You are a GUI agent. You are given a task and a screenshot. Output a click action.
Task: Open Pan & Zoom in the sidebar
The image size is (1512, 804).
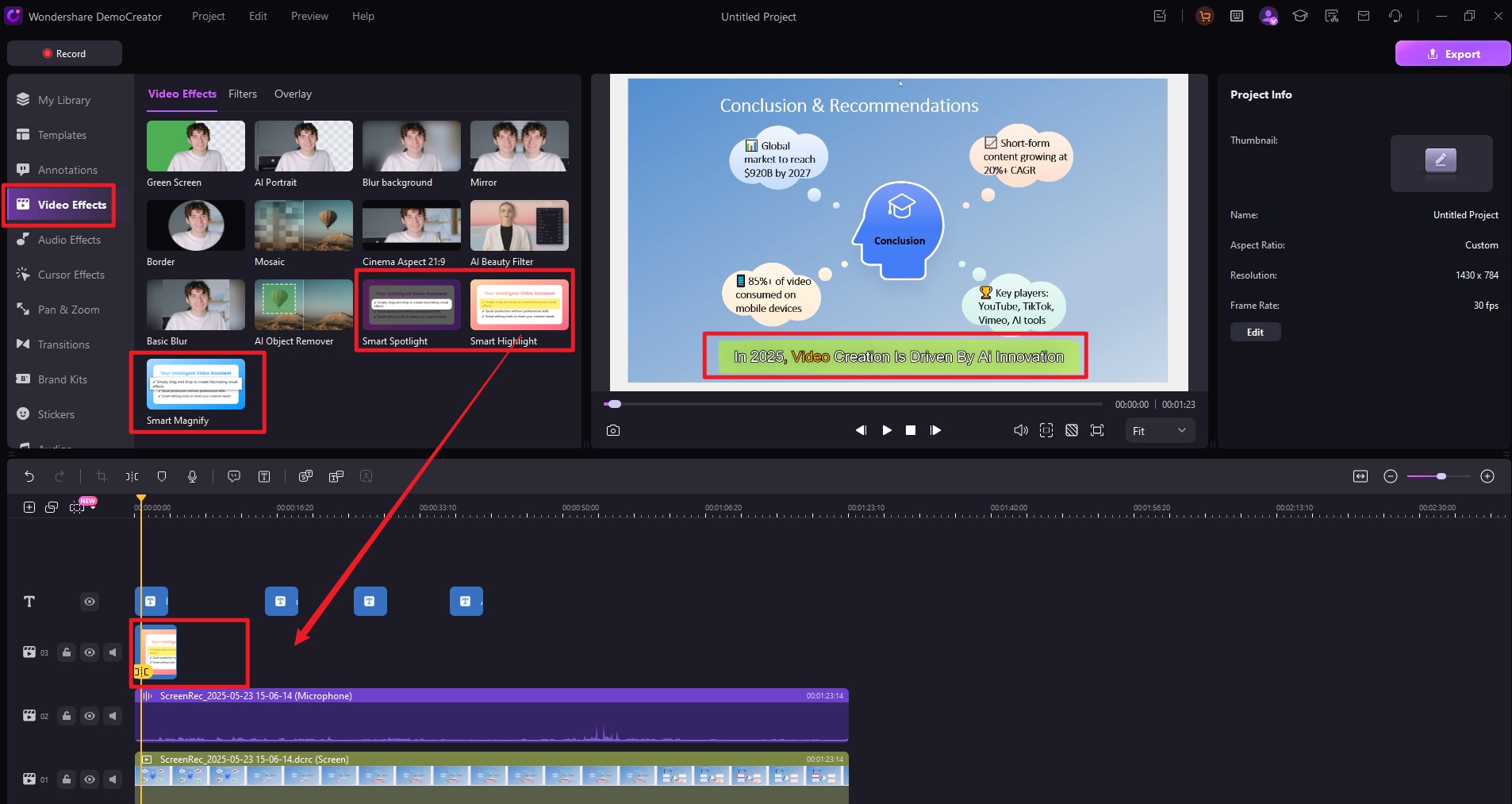pyautogui.click(x=68, y=310)
